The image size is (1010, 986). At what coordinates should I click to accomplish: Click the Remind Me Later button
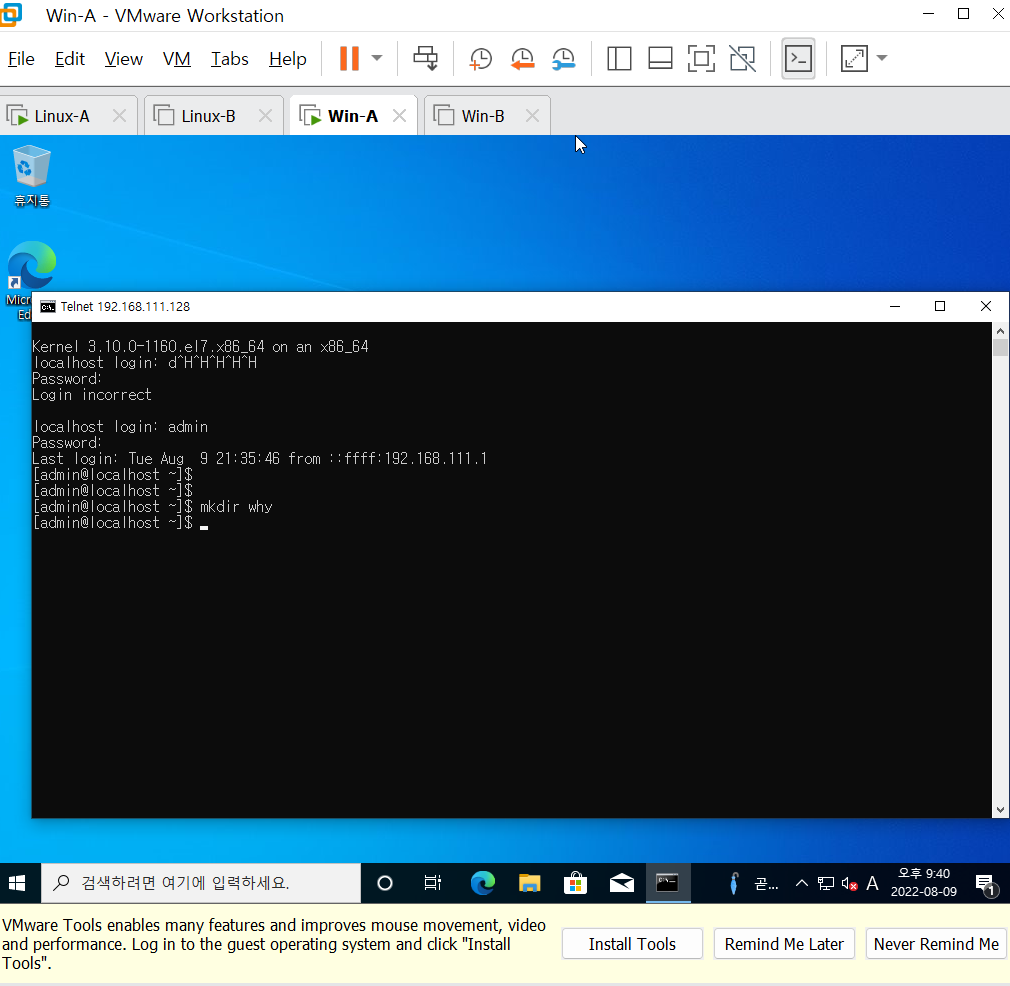tap(784, 944)
